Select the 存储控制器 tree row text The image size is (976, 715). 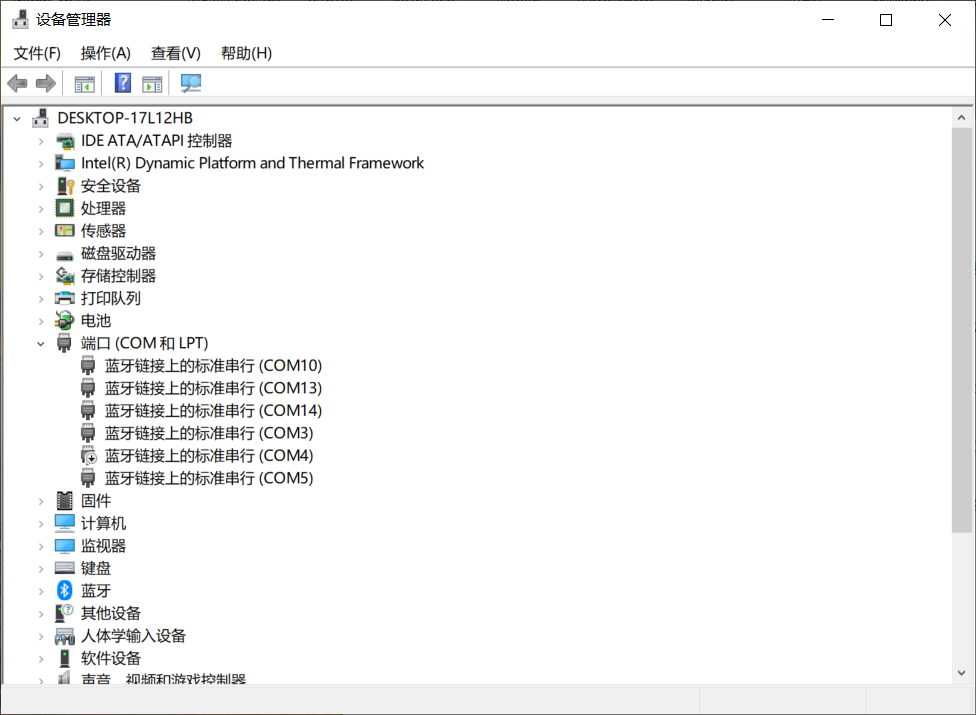[118, 276]
